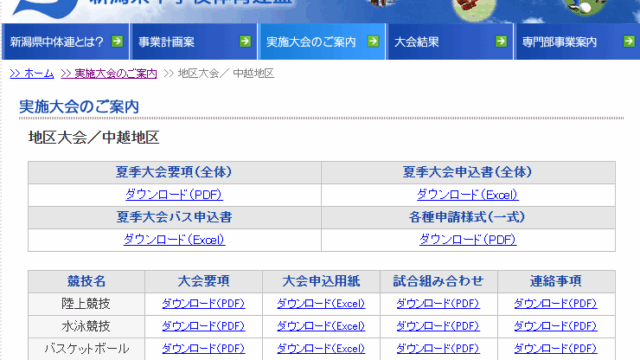Click green arrow icon beside 大会結果
640x360 pixels.
click(501, 41)
